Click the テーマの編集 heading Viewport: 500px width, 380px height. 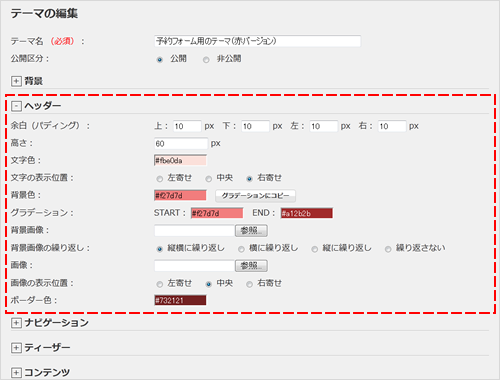pos(44,14)
